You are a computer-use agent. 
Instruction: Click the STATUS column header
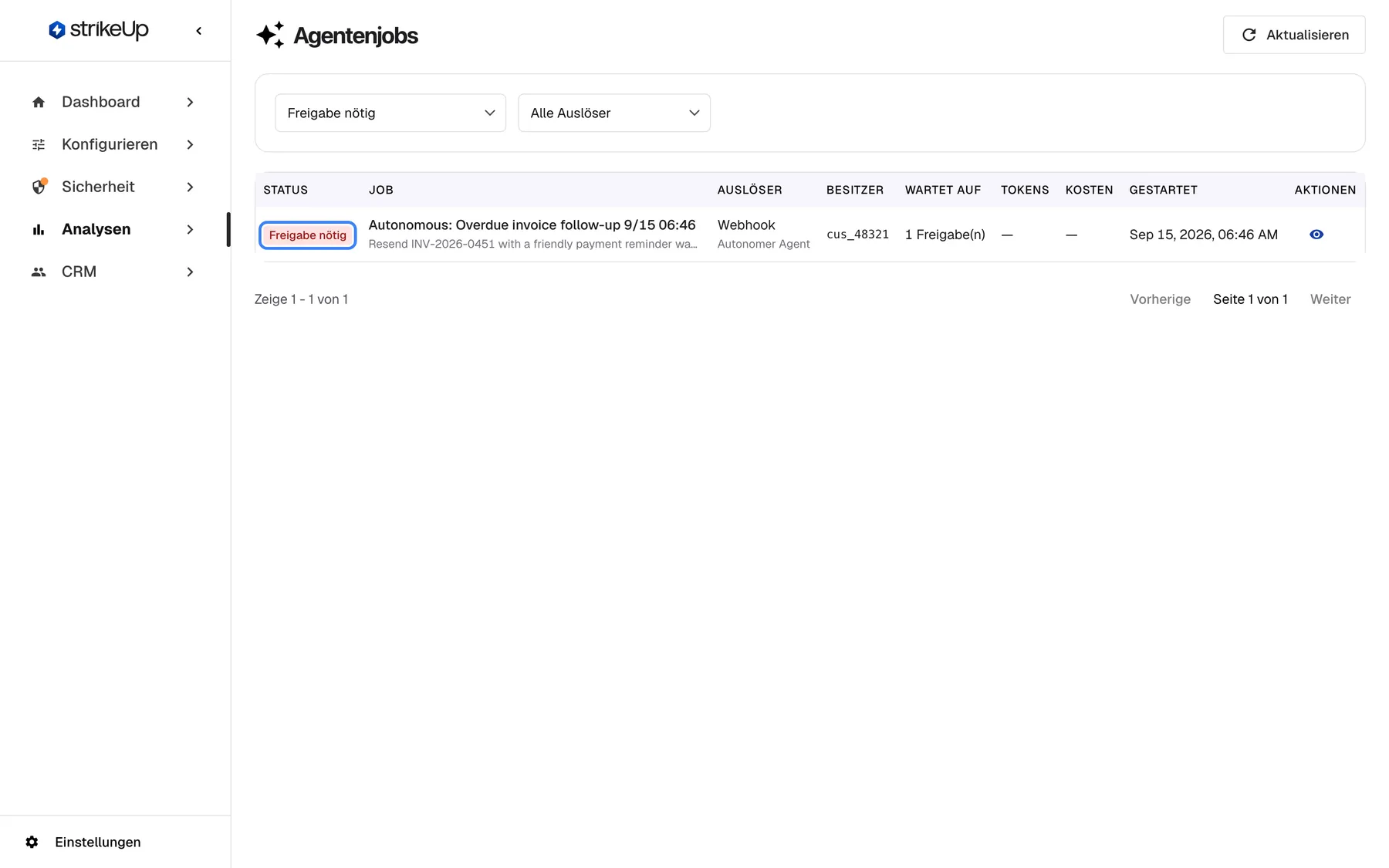286,190
